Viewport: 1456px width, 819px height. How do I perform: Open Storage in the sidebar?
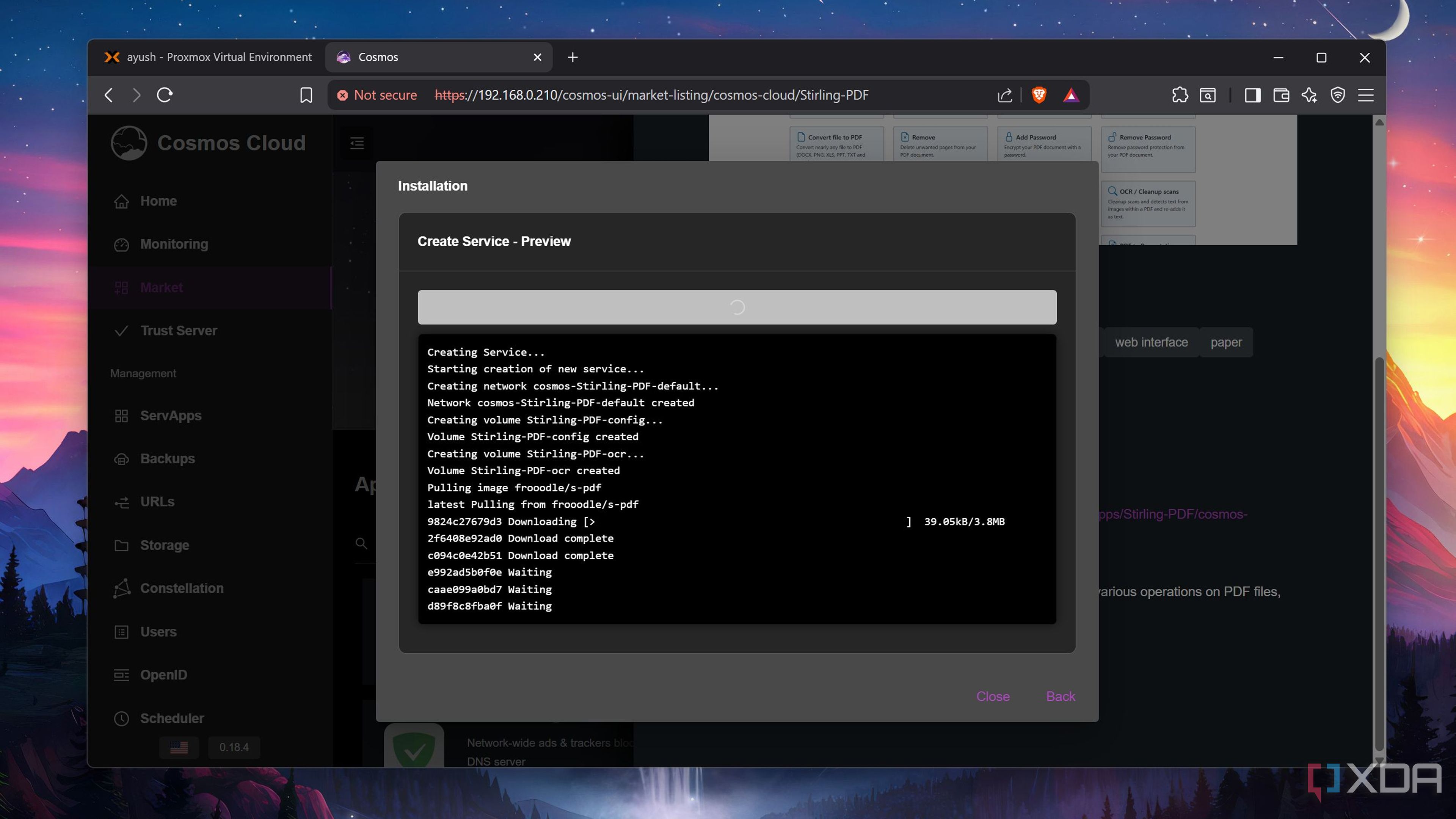tap(209, 546)
